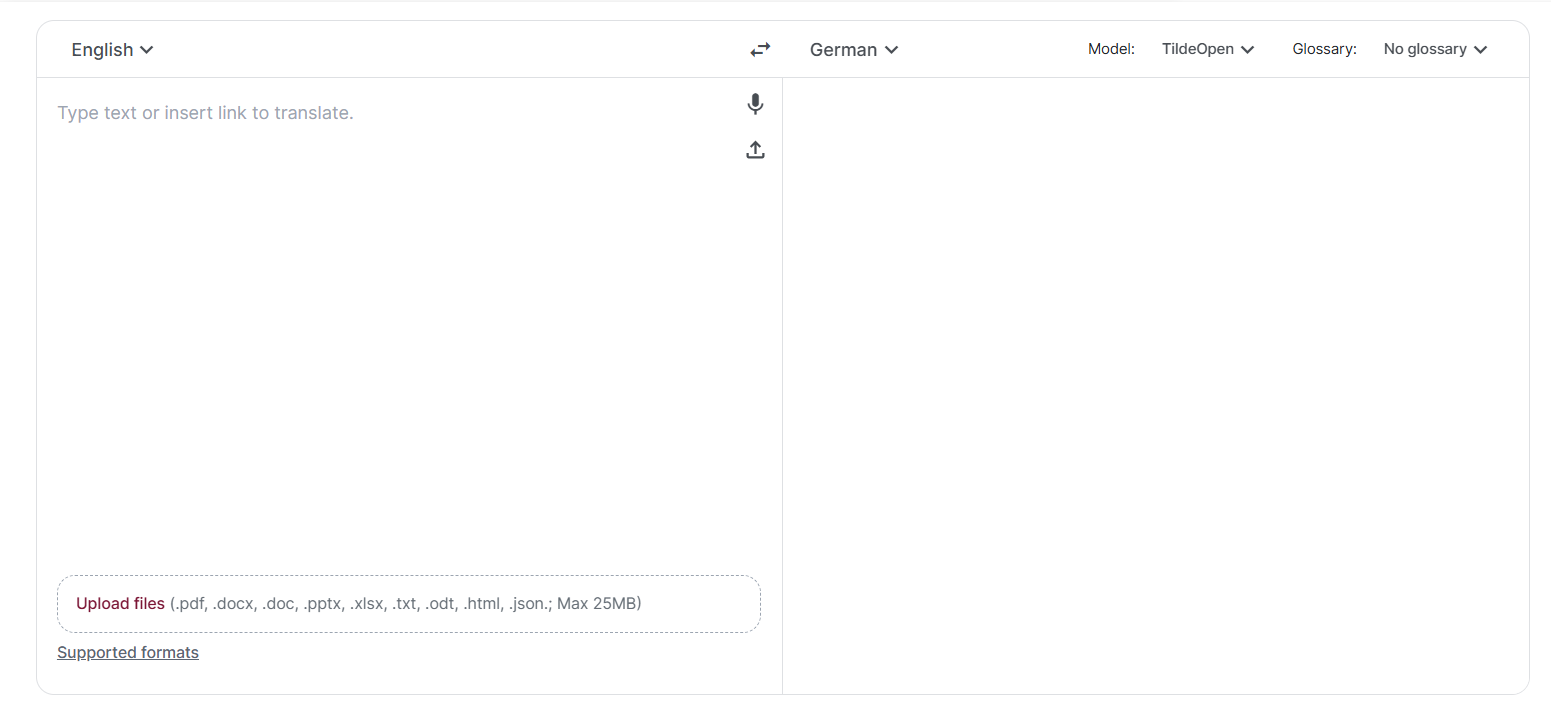
Task: Click the upload document arrow icon
Action: (x=755, y=150)
